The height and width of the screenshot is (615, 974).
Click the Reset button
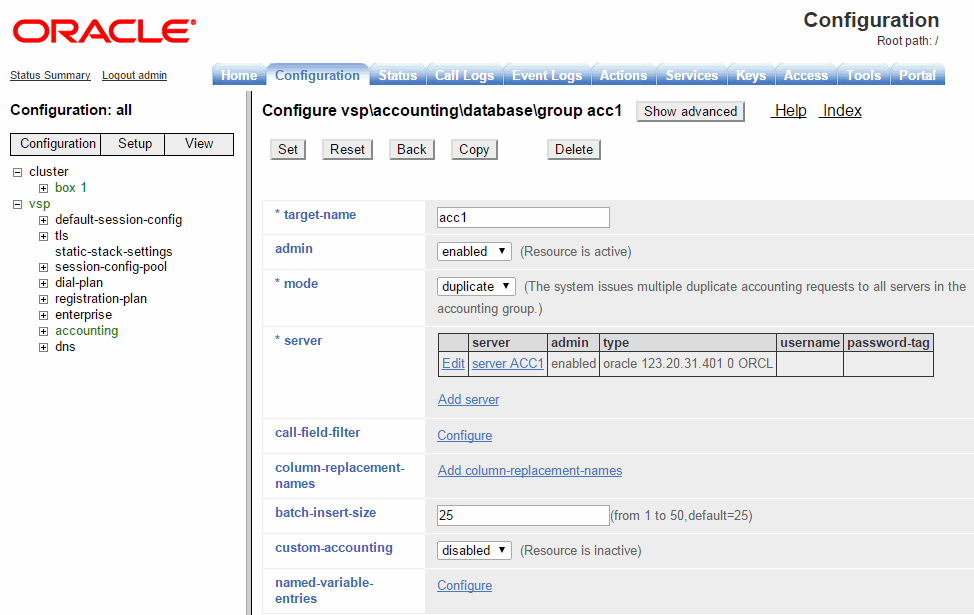point(347,150)
